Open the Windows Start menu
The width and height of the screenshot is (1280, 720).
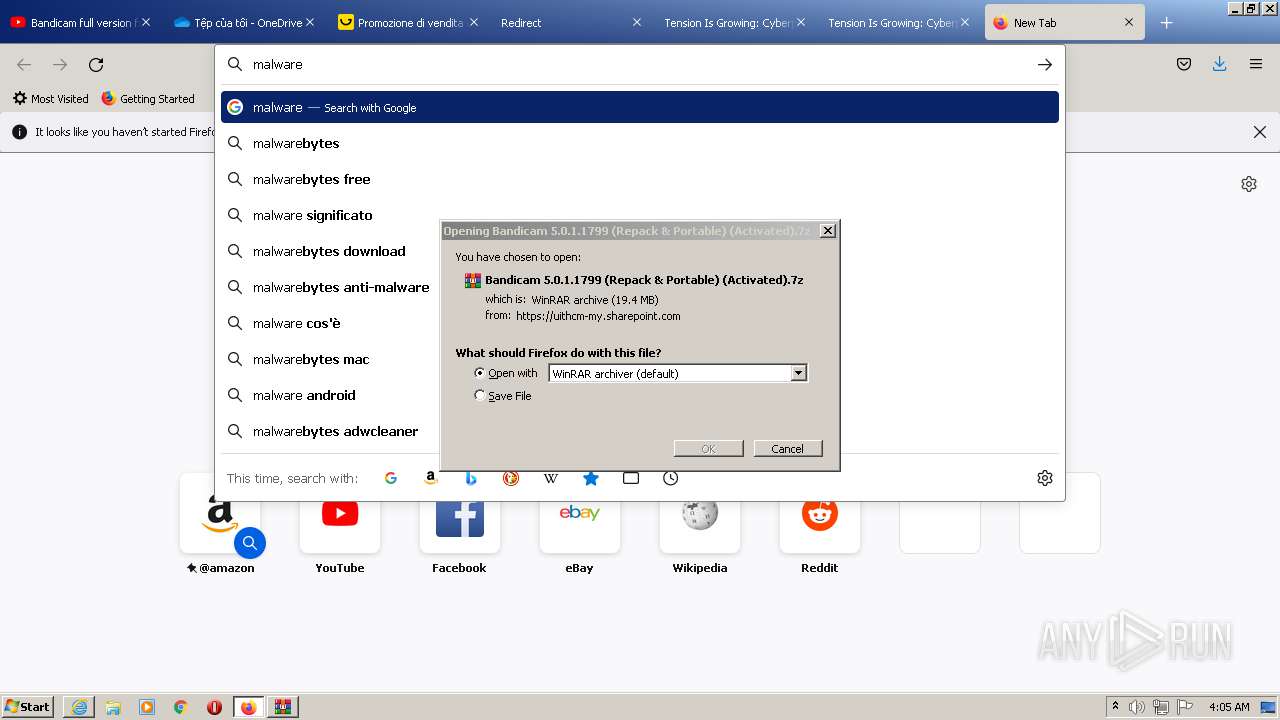28,707
